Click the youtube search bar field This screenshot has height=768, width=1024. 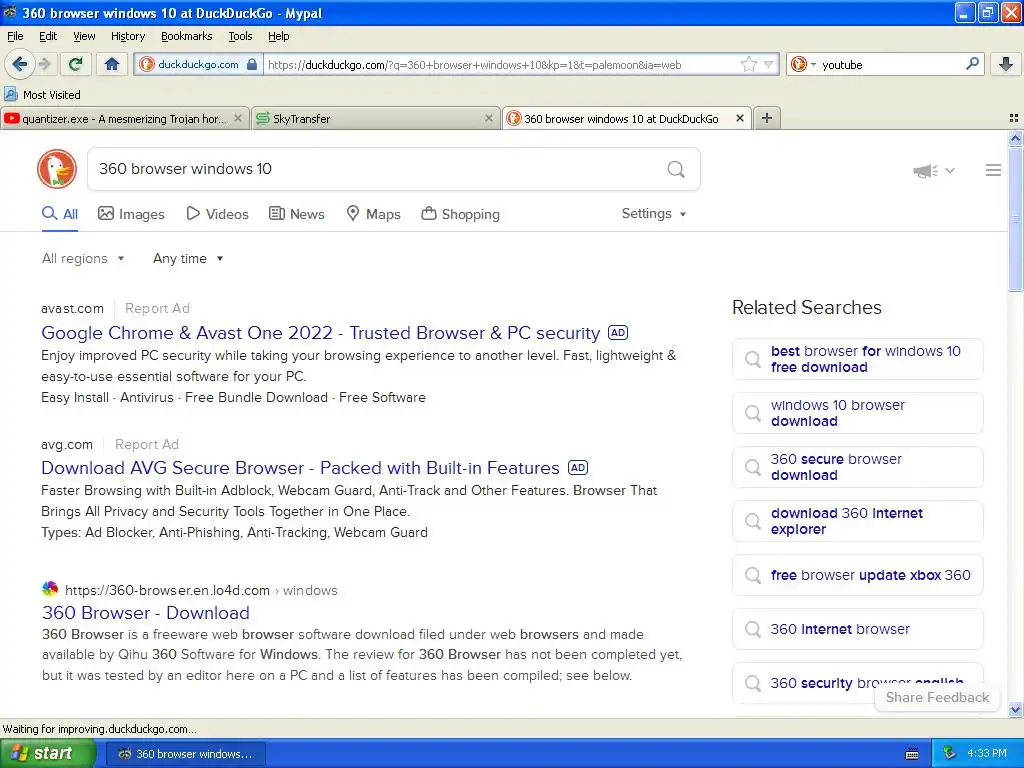(x=890, y=65)
